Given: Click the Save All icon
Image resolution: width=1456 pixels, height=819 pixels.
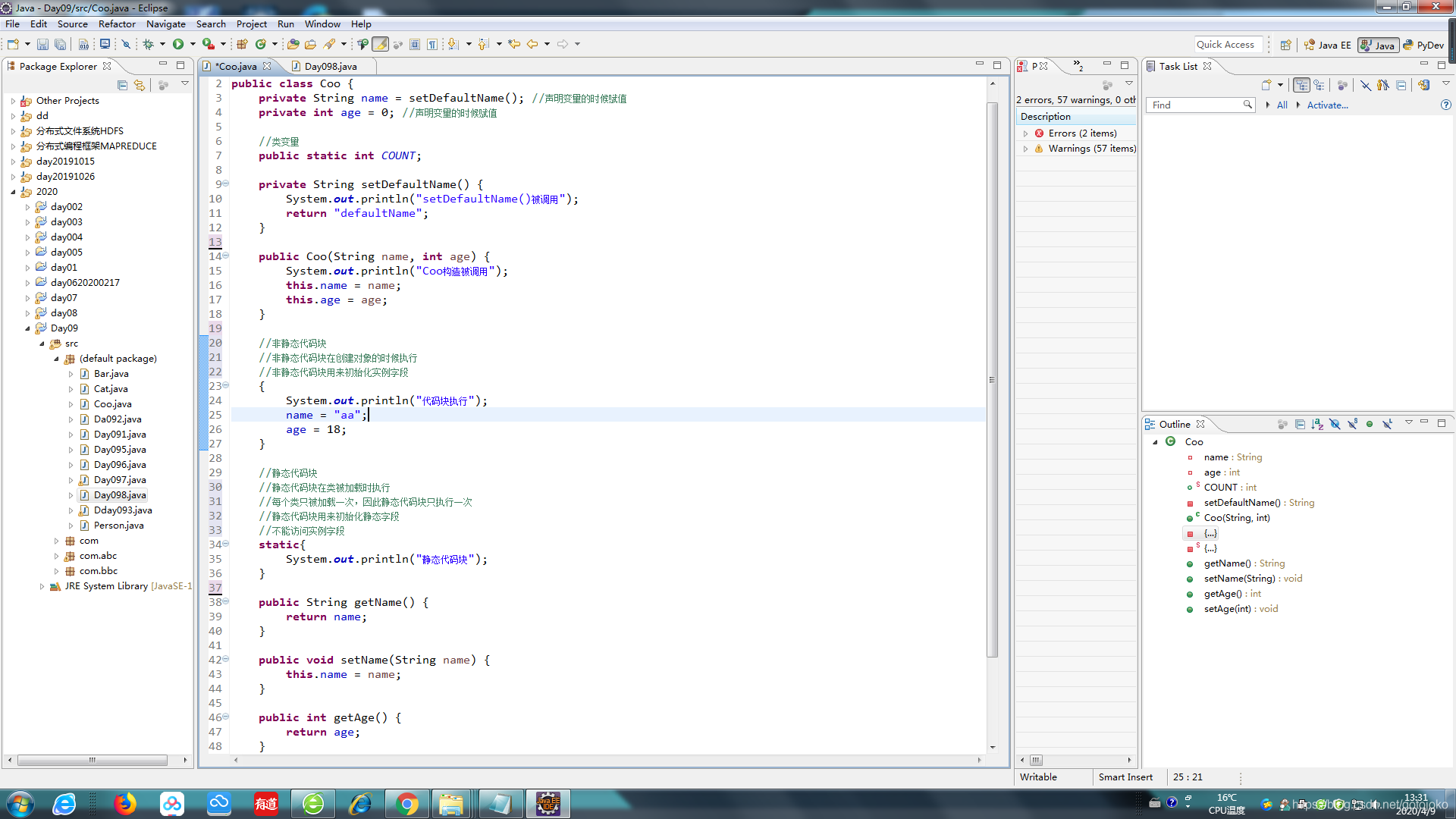Looking at the screenshot, I should 60,44.
